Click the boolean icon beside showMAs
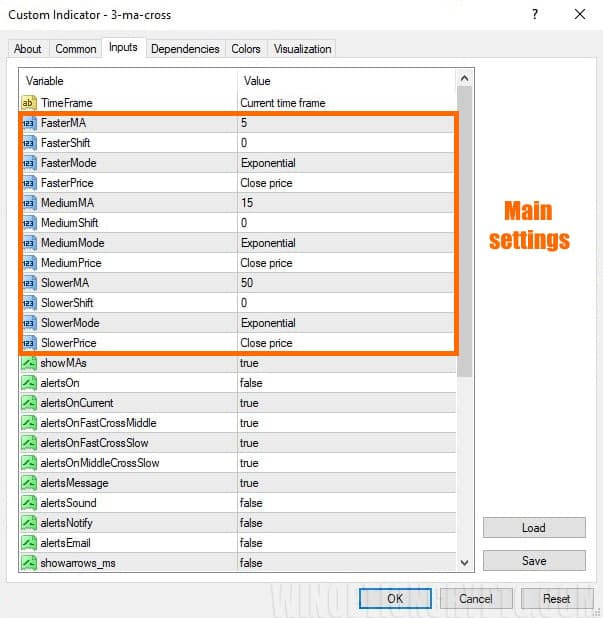 pyautogui.click(x=29, y=363)
